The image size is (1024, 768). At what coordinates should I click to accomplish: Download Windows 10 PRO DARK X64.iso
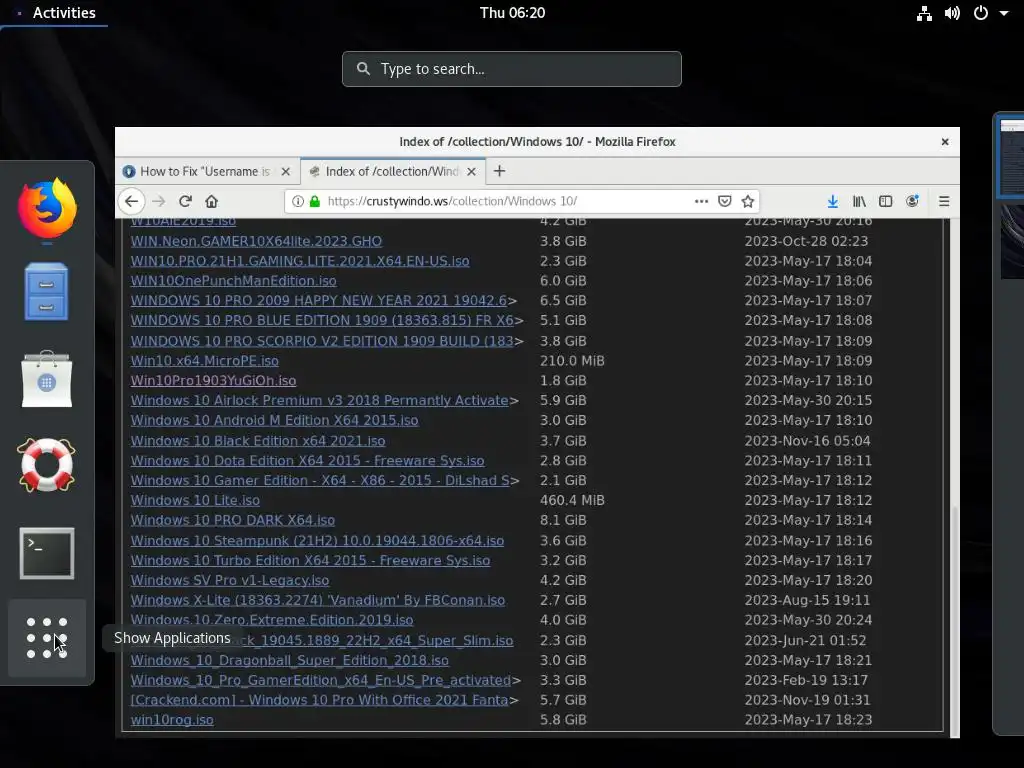coord(232,520)
